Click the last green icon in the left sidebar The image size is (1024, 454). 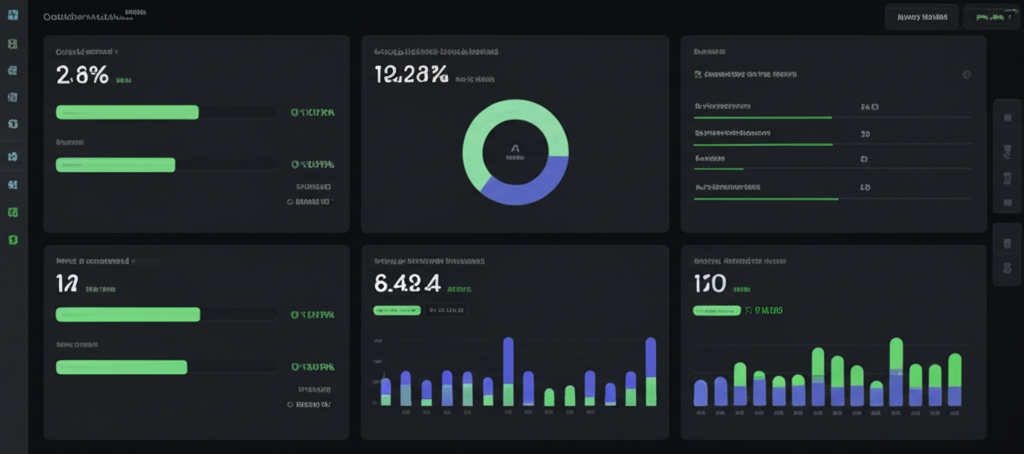[12, 240]
